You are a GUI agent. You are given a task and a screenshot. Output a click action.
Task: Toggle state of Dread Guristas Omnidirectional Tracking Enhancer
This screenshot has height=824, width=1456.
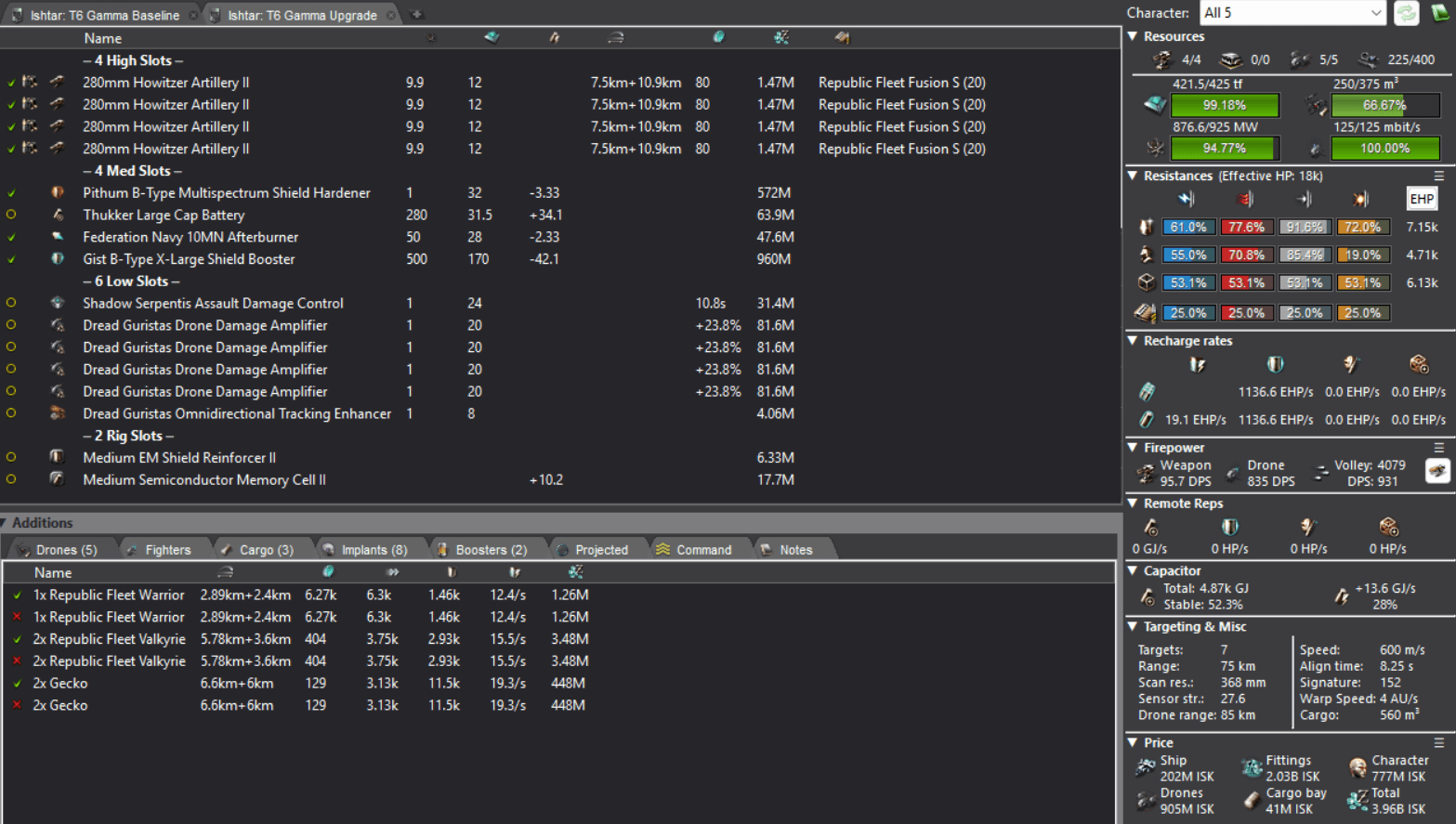pos(11,413)
